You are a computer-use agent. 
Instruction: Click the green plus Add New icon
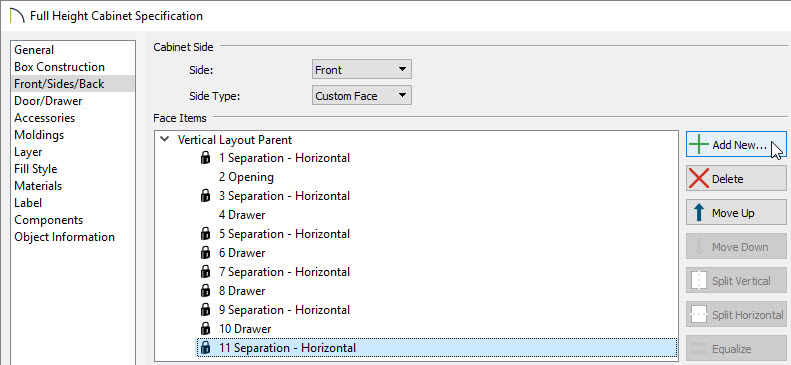click(699, 145)
